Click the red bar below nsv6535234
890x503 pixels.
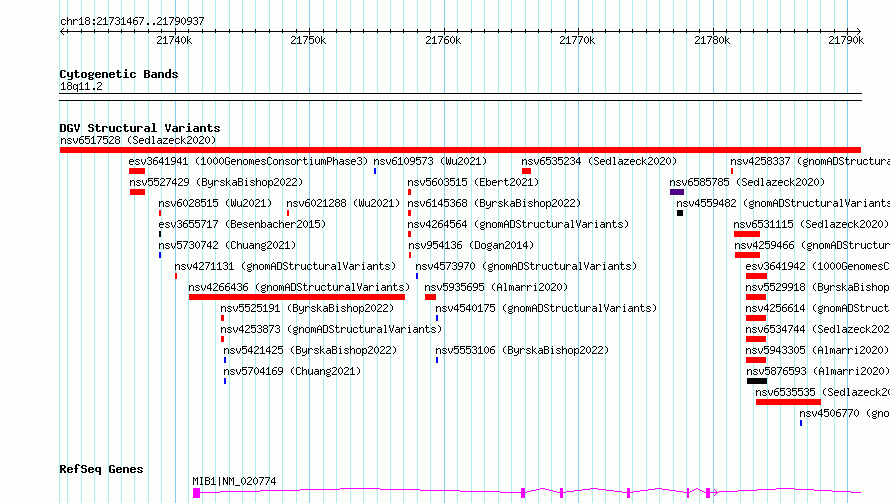coord(526,171)
